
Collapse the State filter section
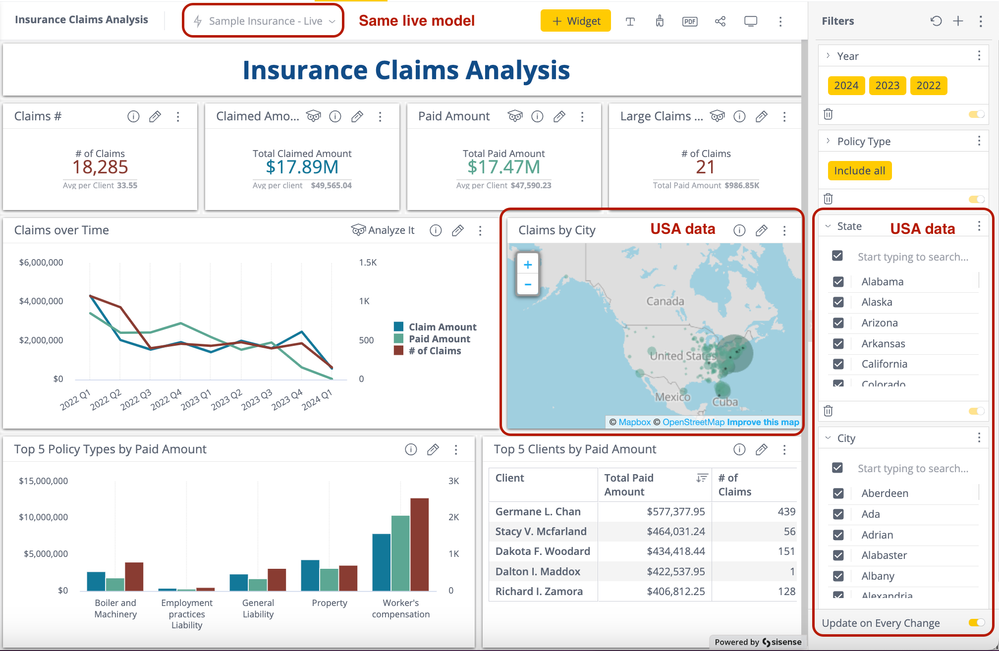828,227
